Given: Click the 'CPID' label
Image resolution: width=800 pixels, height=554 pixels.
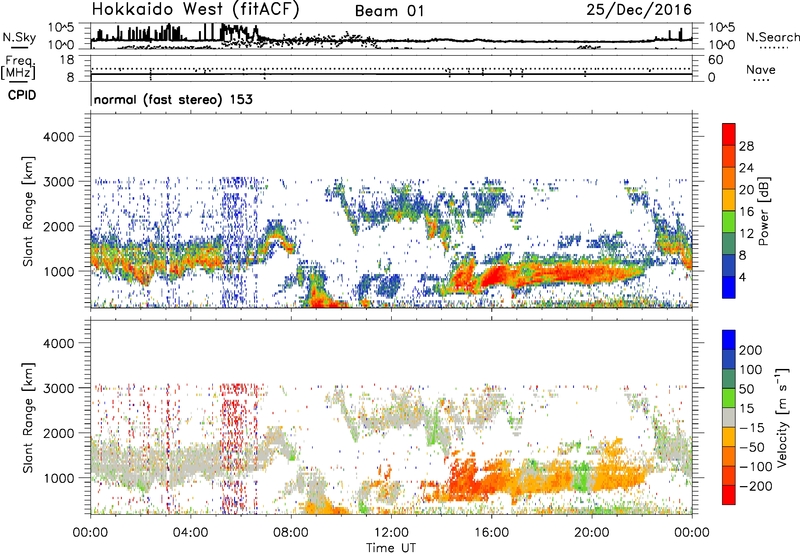Looking at the screenshot, I should [22, 95].
